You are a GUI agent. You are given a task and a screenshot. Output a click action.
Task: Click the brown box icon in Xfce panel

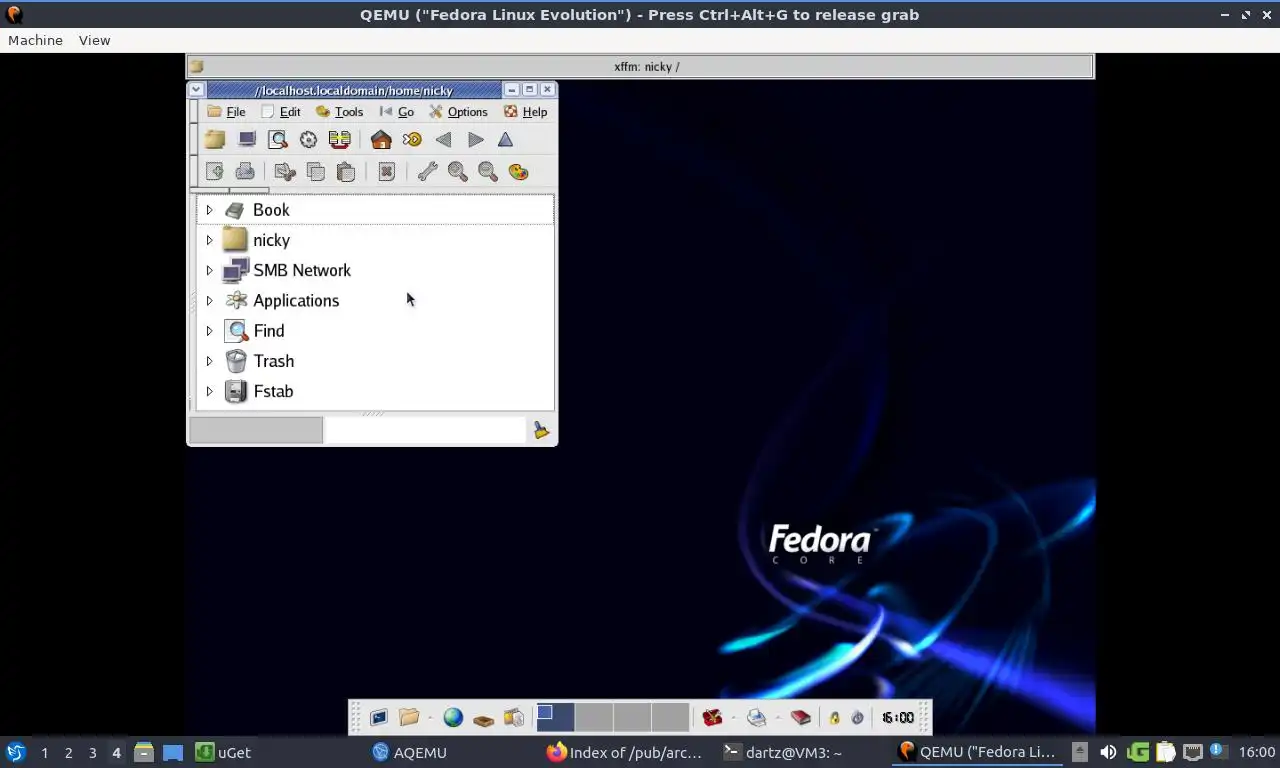click(x=483, y=719)
